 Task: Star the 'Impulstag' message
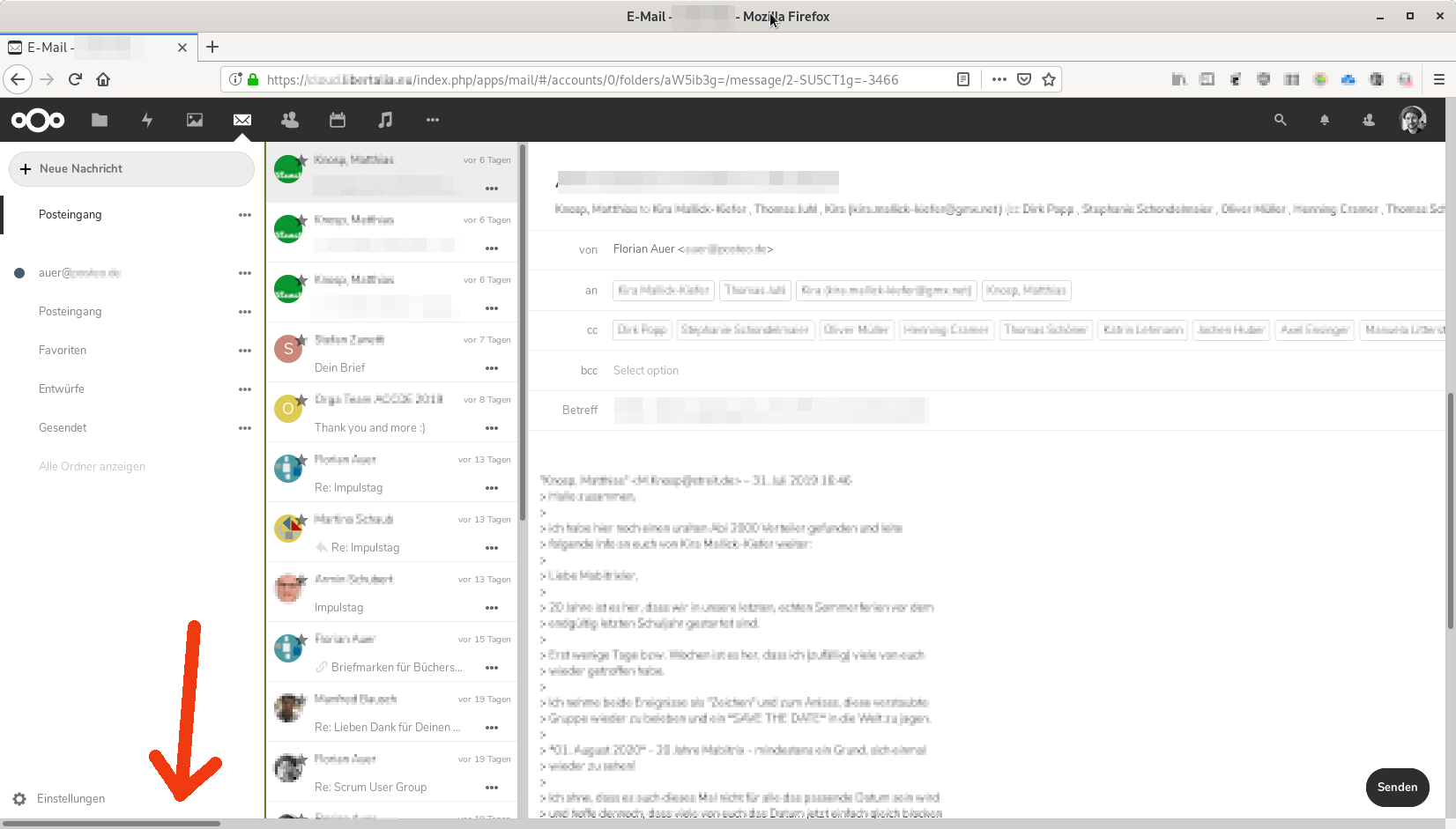coord(302,580)
